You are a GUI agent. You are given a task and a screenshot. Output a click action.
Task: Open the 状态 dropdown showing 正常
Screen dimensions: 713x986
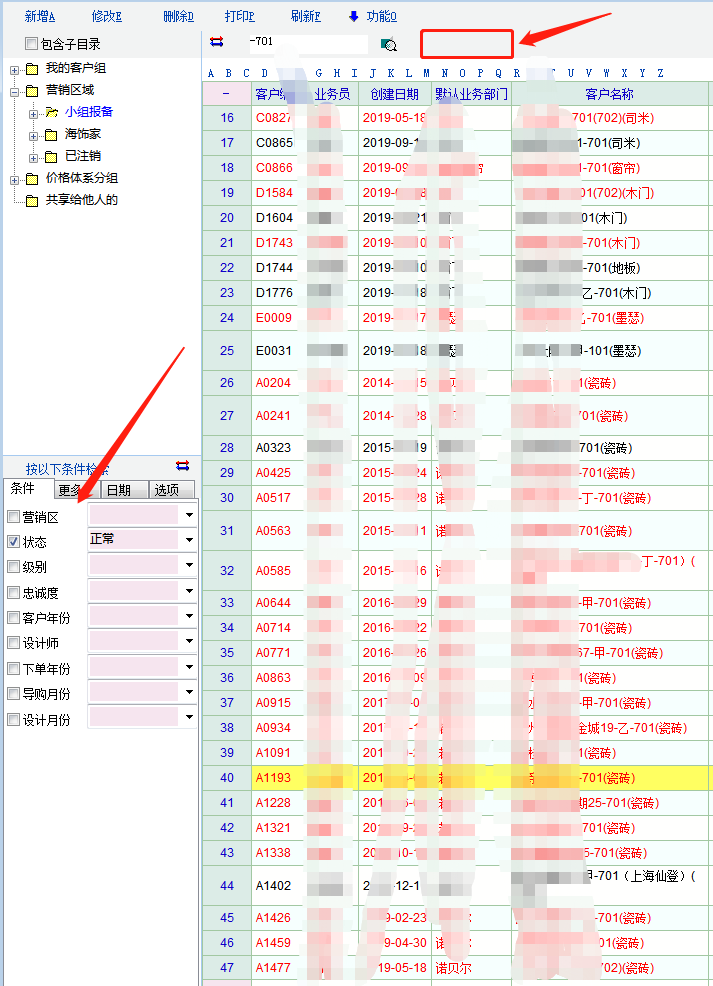point(189,540)
